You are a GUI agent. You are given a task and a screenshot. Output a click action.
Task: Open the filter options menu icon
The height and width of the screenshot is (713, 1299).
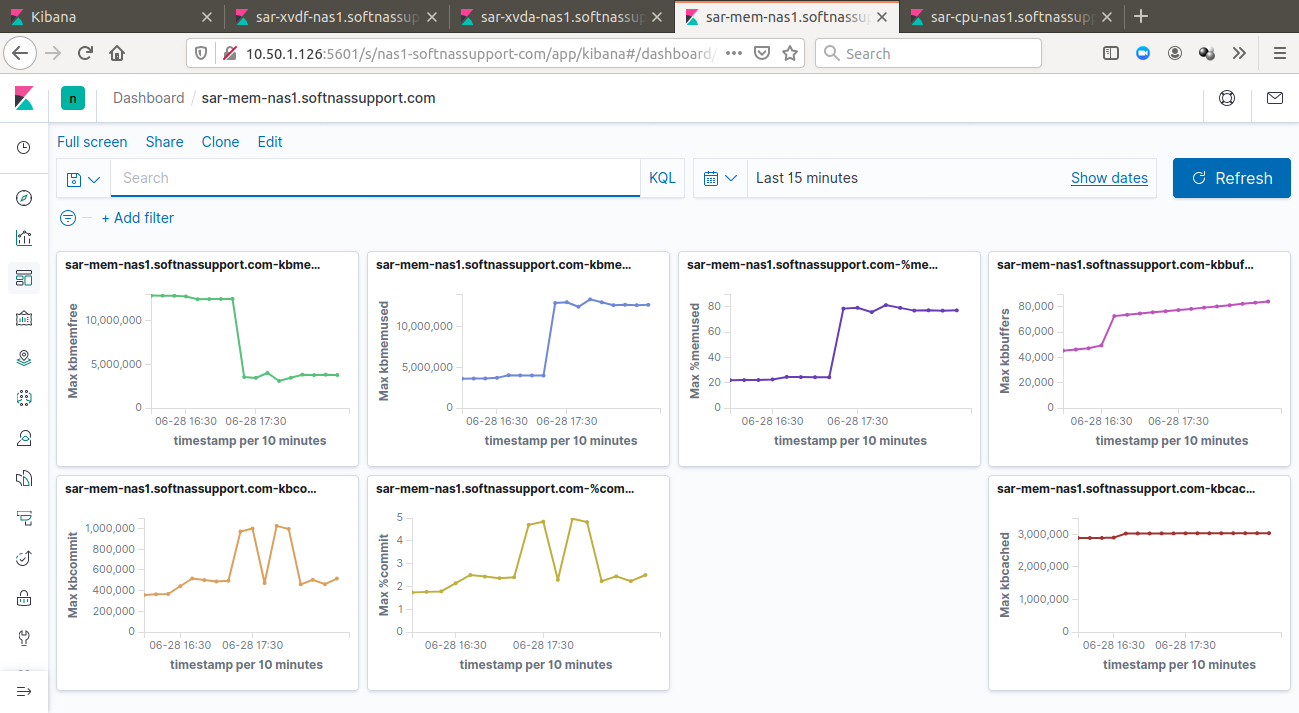coord(68,218)
